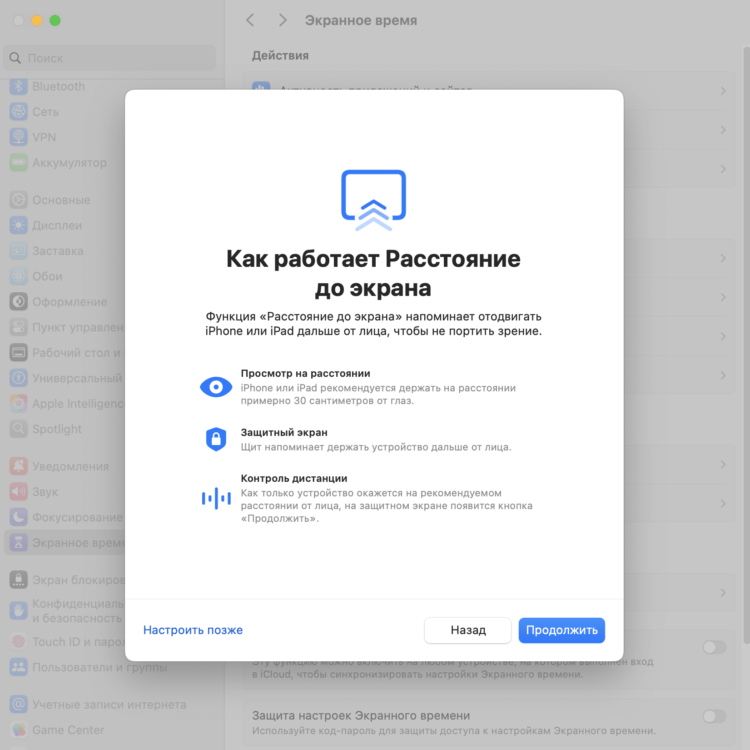
Task: Click the 'Защита настроек Экранного времени' text
Action: (361, 716)
